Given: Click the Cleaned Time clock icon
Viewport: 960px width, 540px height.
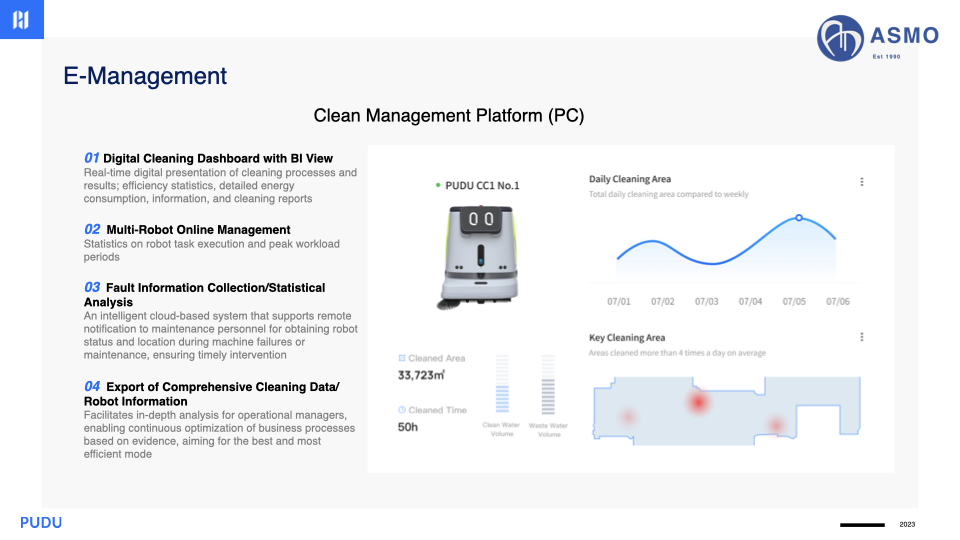Looking at the screenshot, I should (402, 410).
